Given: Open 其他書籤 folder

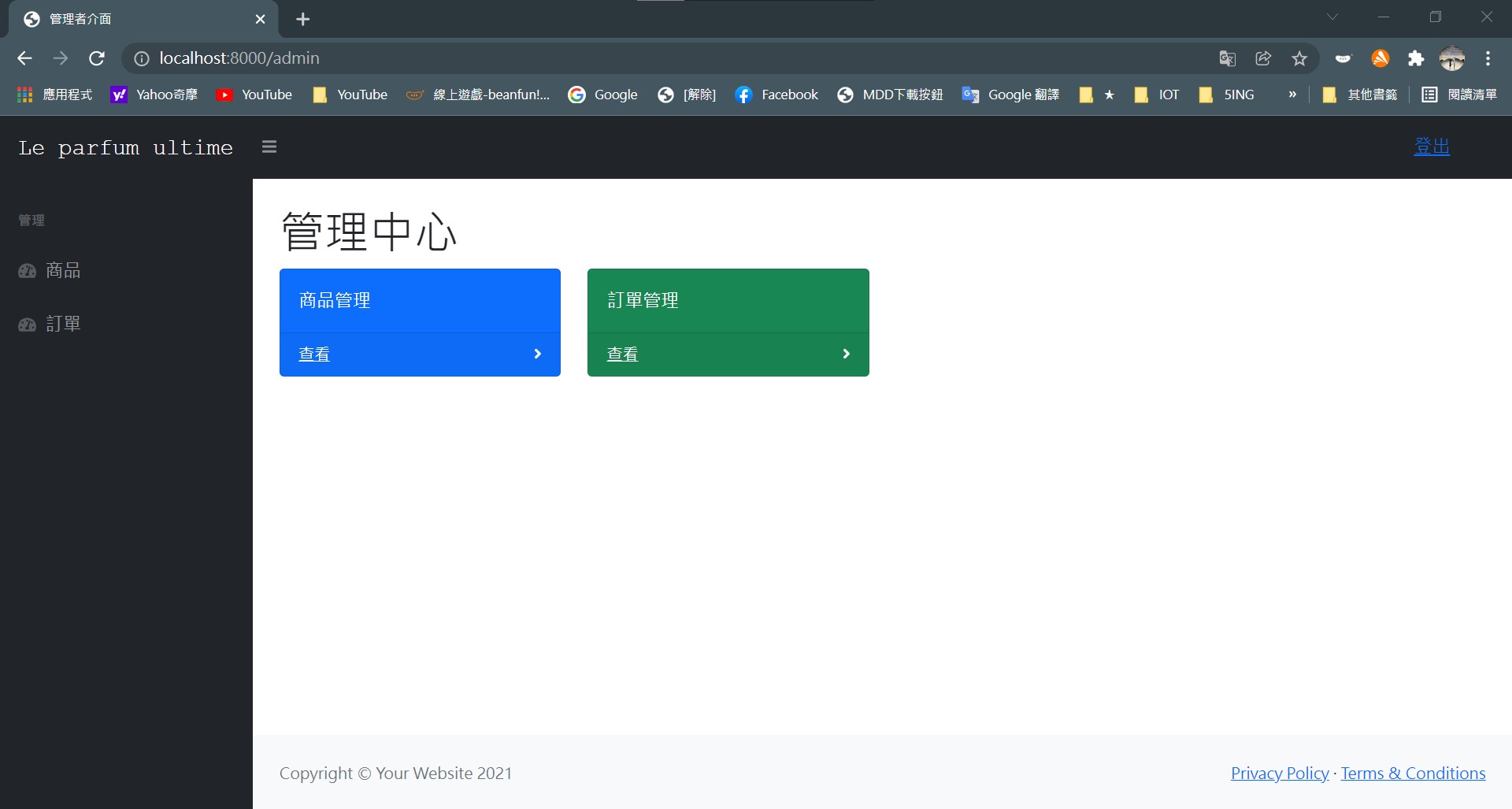Looking at the screenshot, I should (x=1361, y=95).
